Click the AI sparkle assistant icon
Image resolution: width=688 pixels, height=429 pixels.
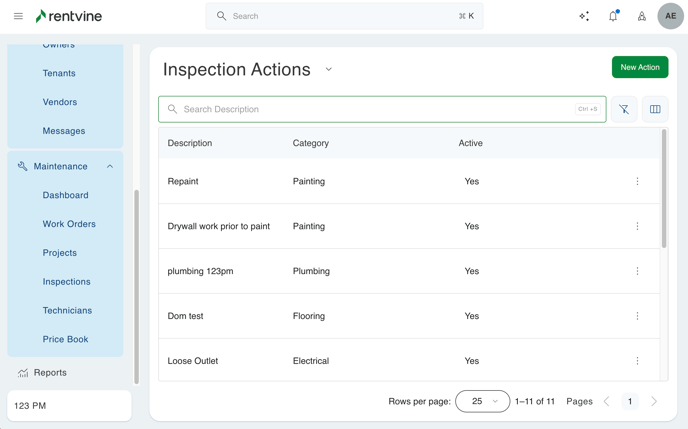pos(584,16)
